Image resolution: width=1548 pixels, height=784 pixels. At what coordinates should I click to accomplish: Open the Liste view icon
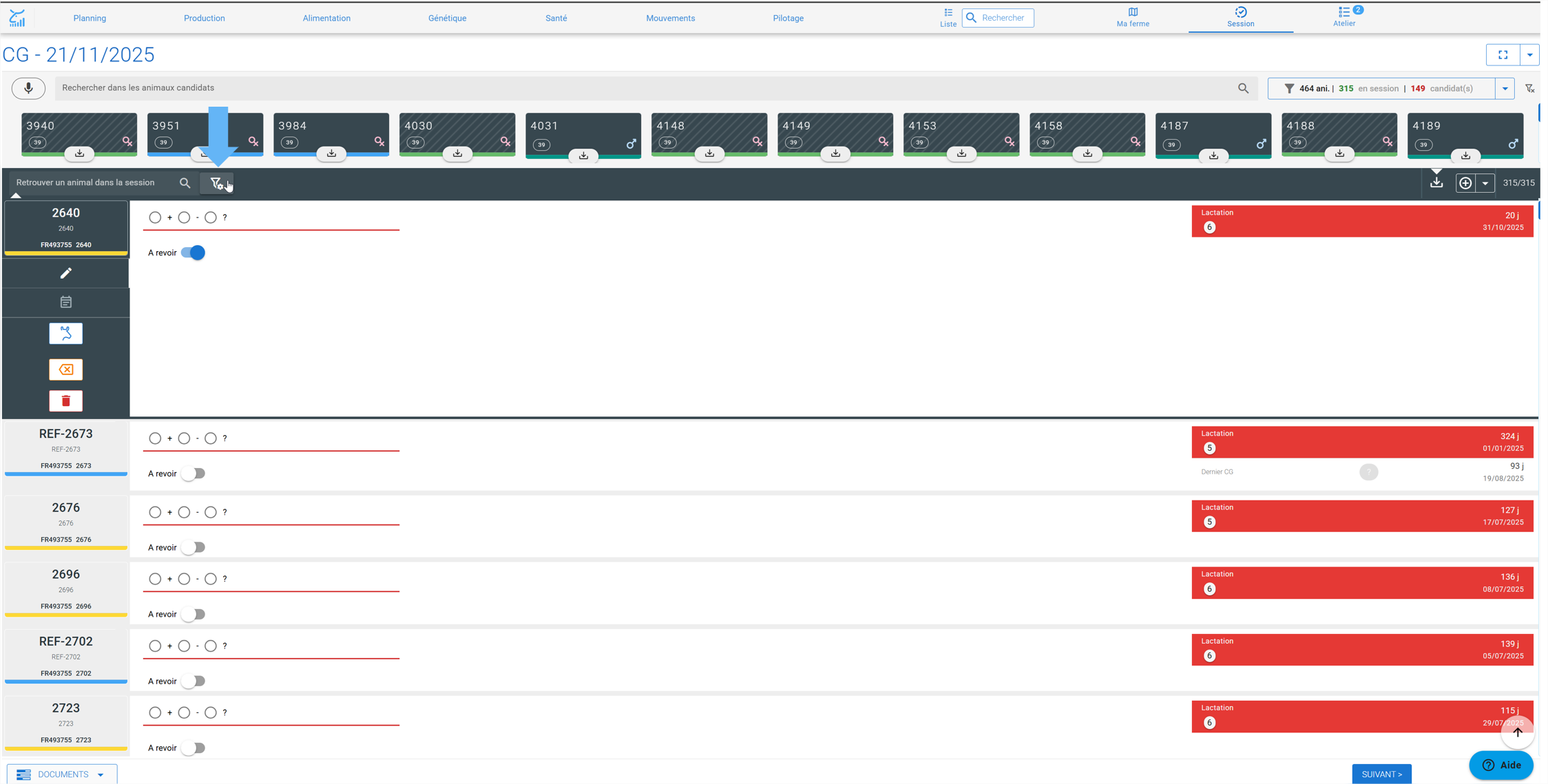pyautogui.click(x=948, y=18)
